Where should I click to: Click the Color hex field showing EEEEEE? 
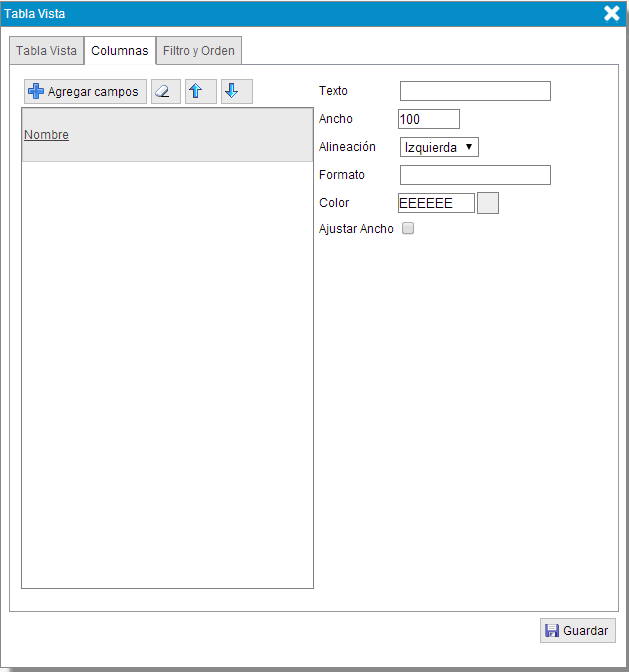tap(436, 203)
